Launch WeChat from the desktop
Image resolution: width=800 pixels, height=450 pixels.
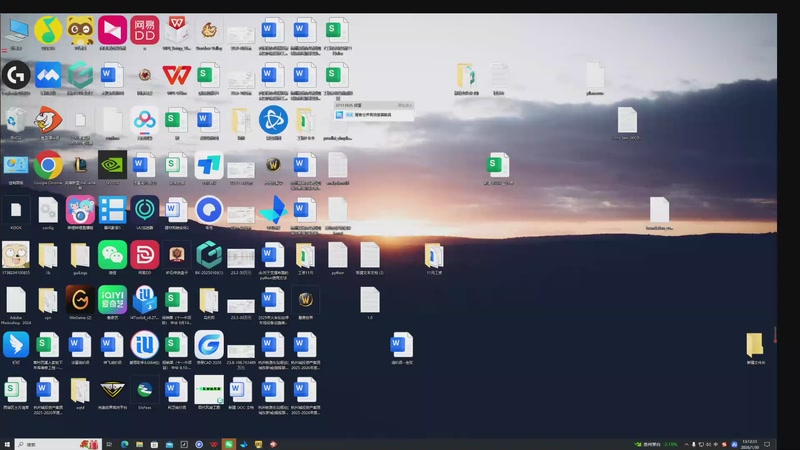pos(112,257)
